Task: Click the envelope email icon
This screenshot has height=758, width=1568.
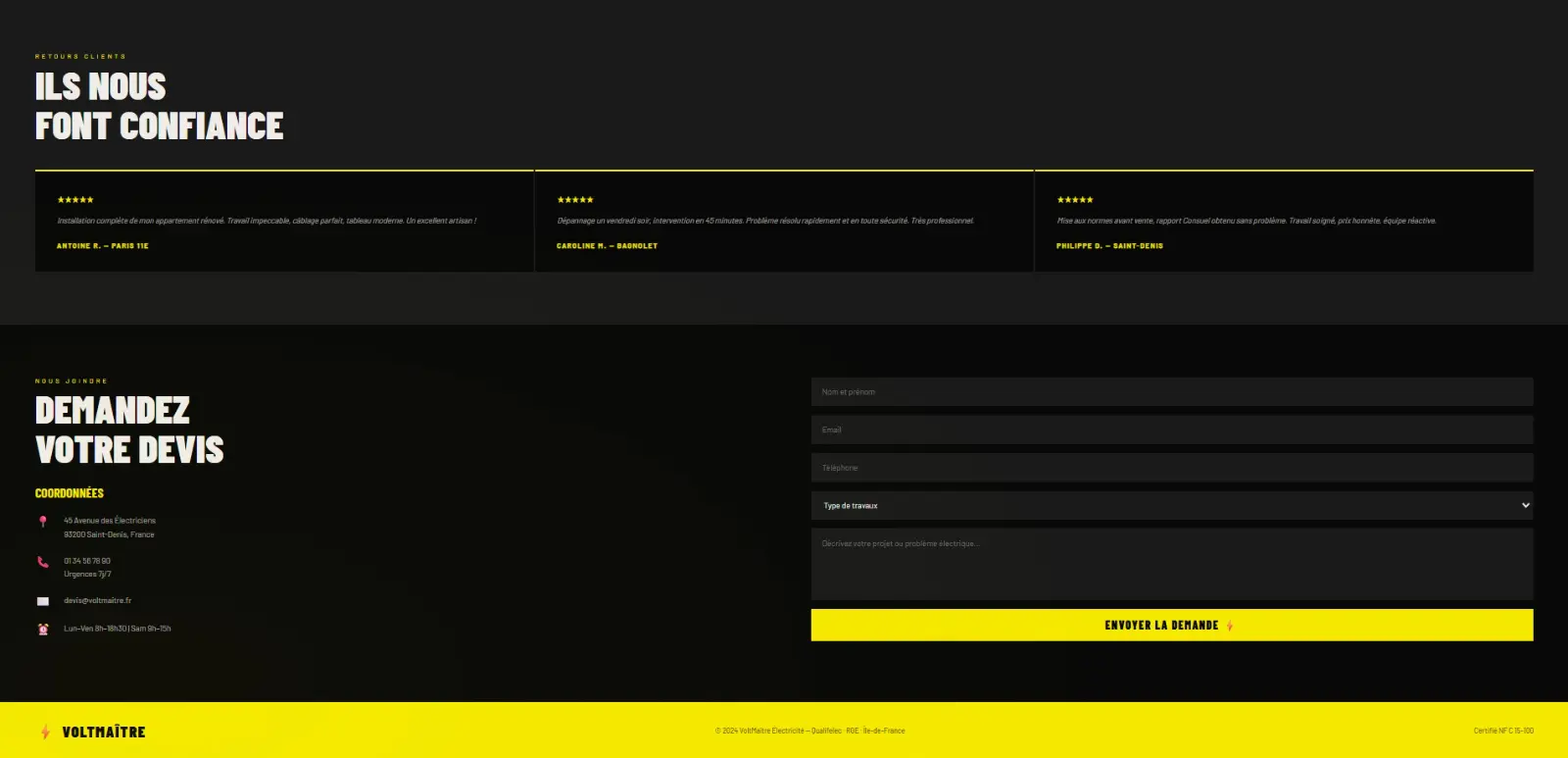Action: pos(42,601)
